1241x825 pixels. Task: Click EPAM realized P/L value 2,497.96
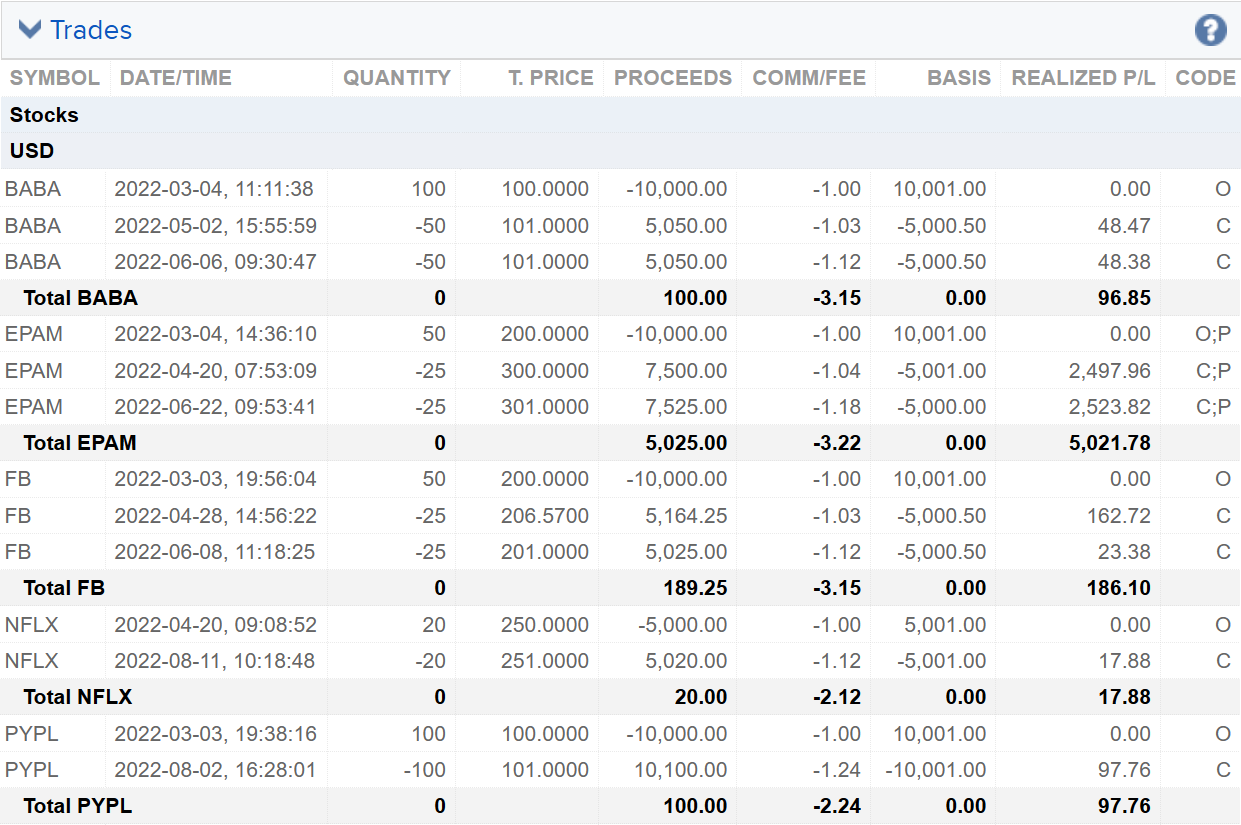tap(1110, 371)
